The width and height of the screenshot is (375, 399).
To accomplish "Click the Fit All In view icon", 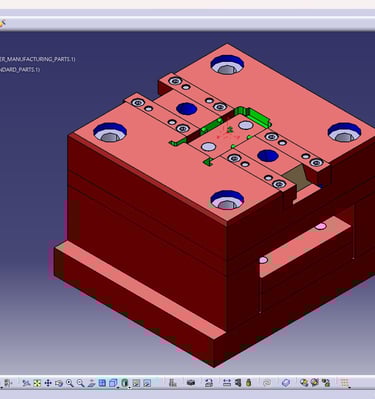I will 37,383.
